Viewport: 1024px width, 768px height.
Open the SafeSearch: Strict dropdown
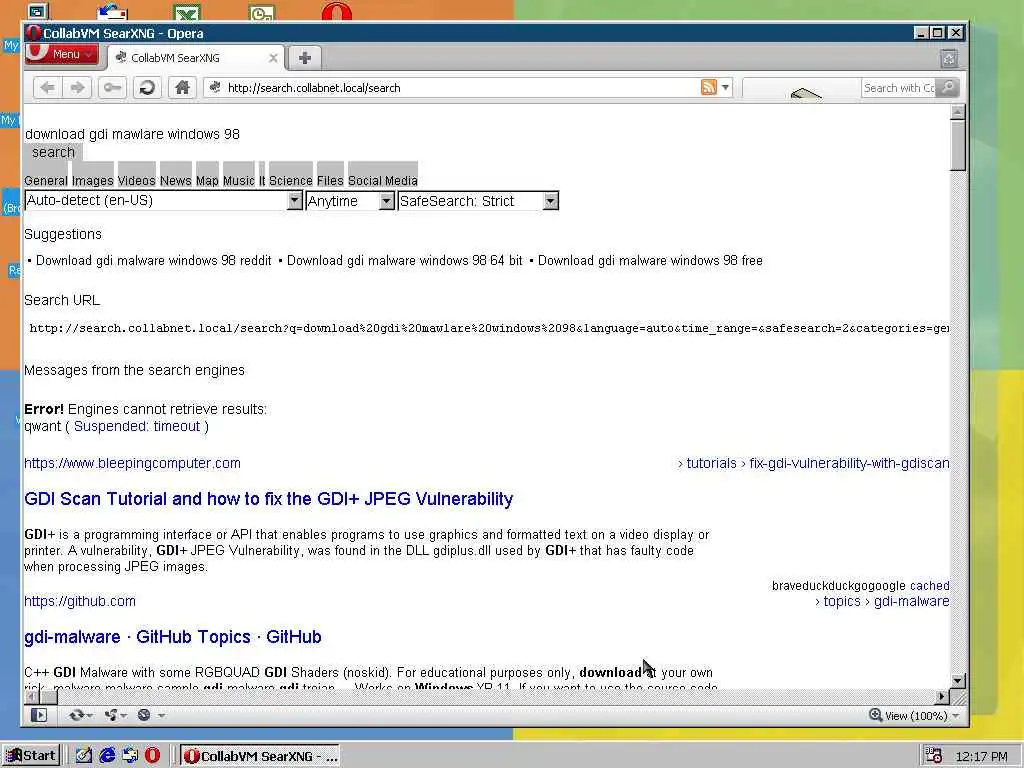[x=478, y=200]
